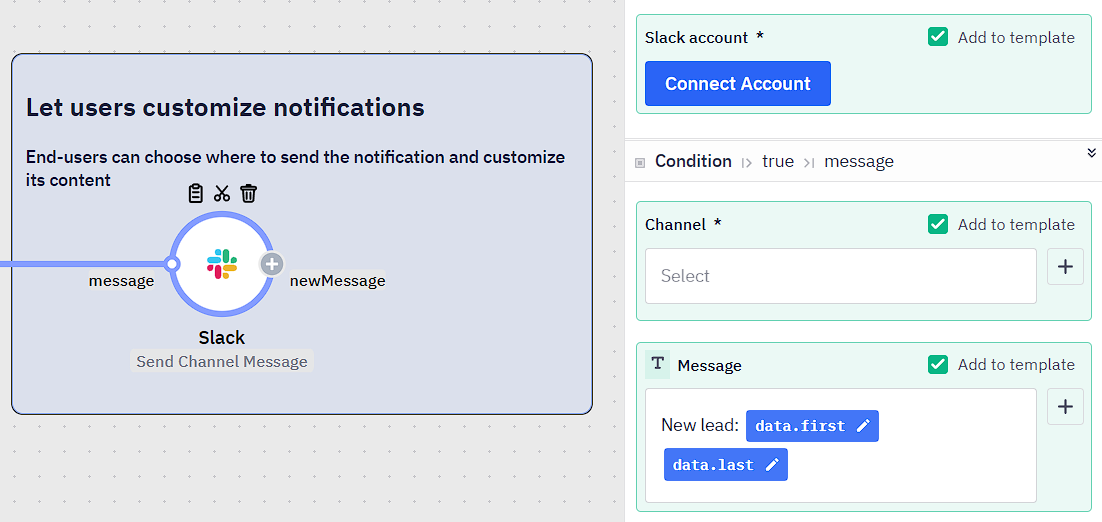
Task: Click the Slack logo node
Action: point(222,264)
